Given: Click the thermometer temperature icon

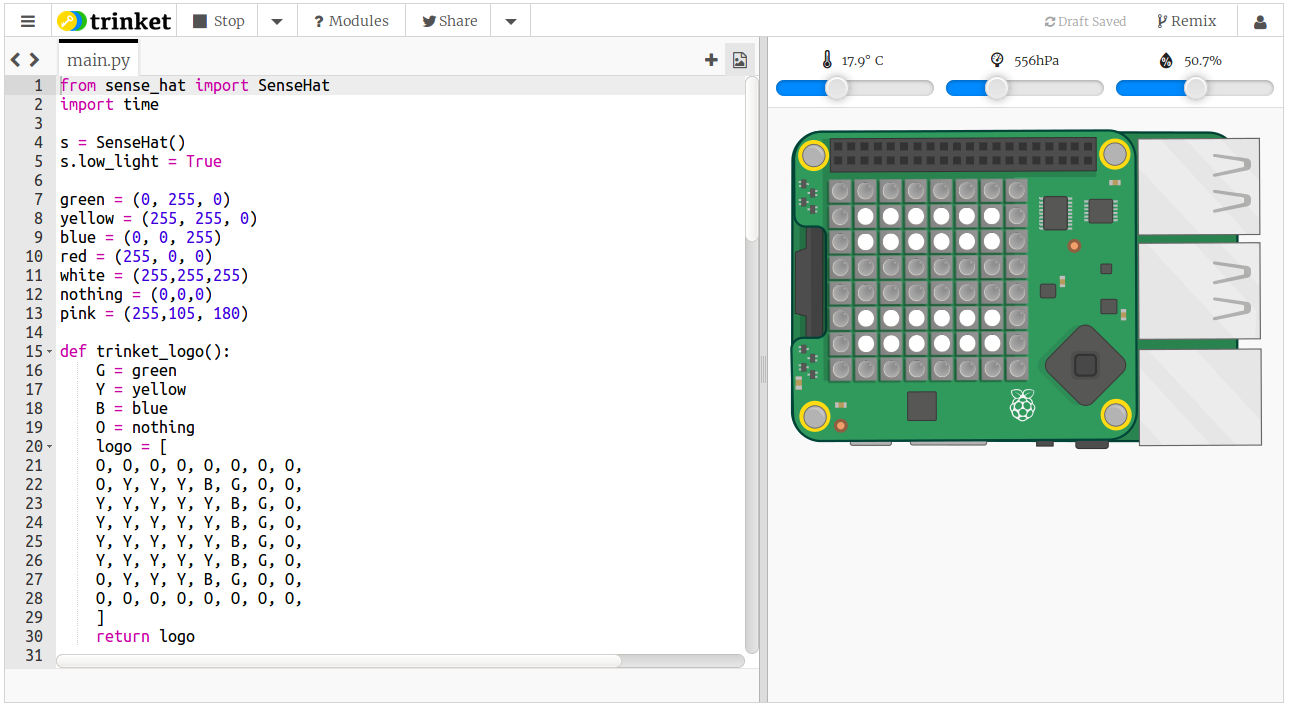Looking at the screenshot, I should click(x=827, y=60).
